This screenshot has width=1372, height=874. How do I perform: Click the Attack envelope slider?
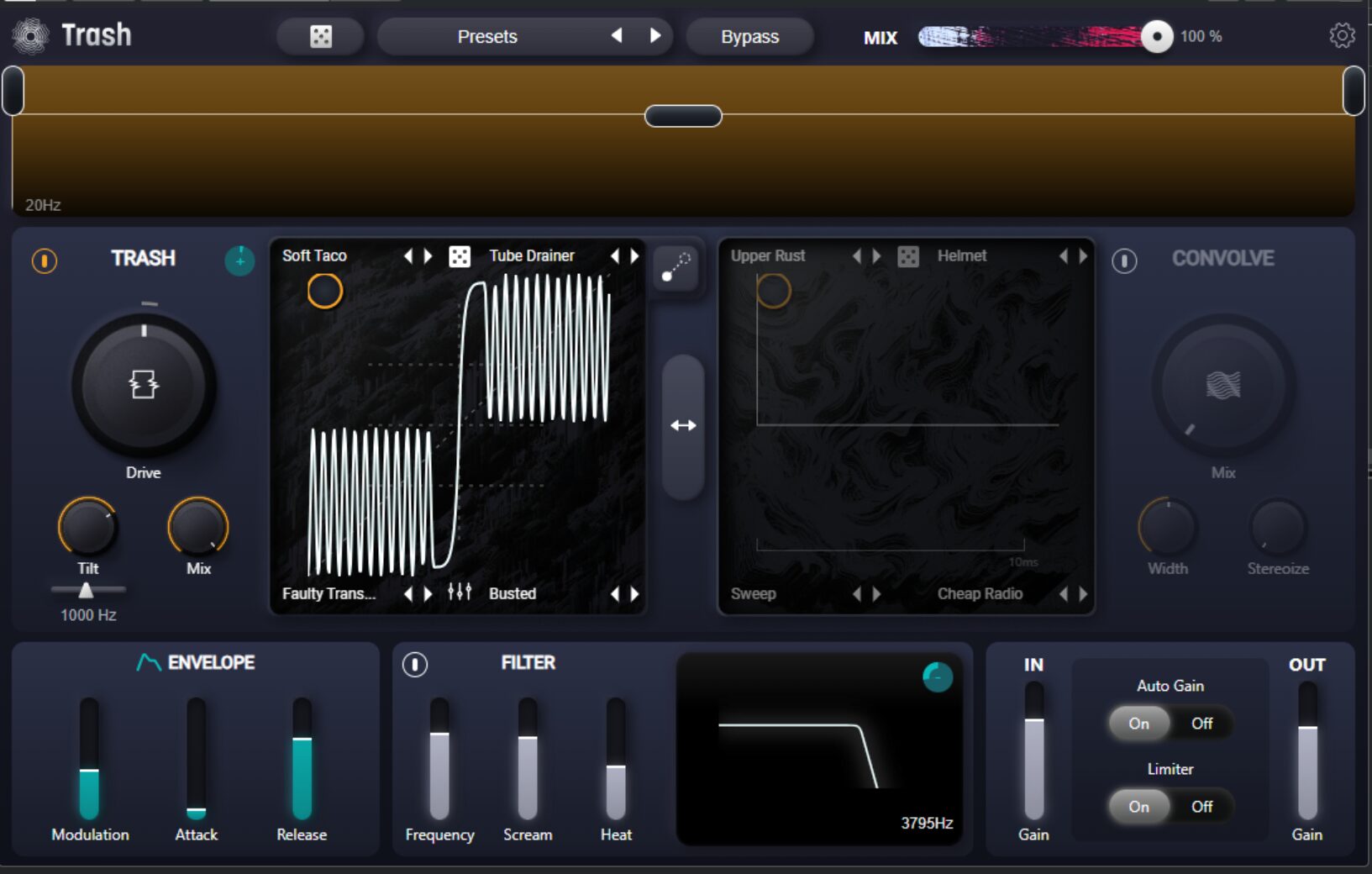[x=196, y=758]
